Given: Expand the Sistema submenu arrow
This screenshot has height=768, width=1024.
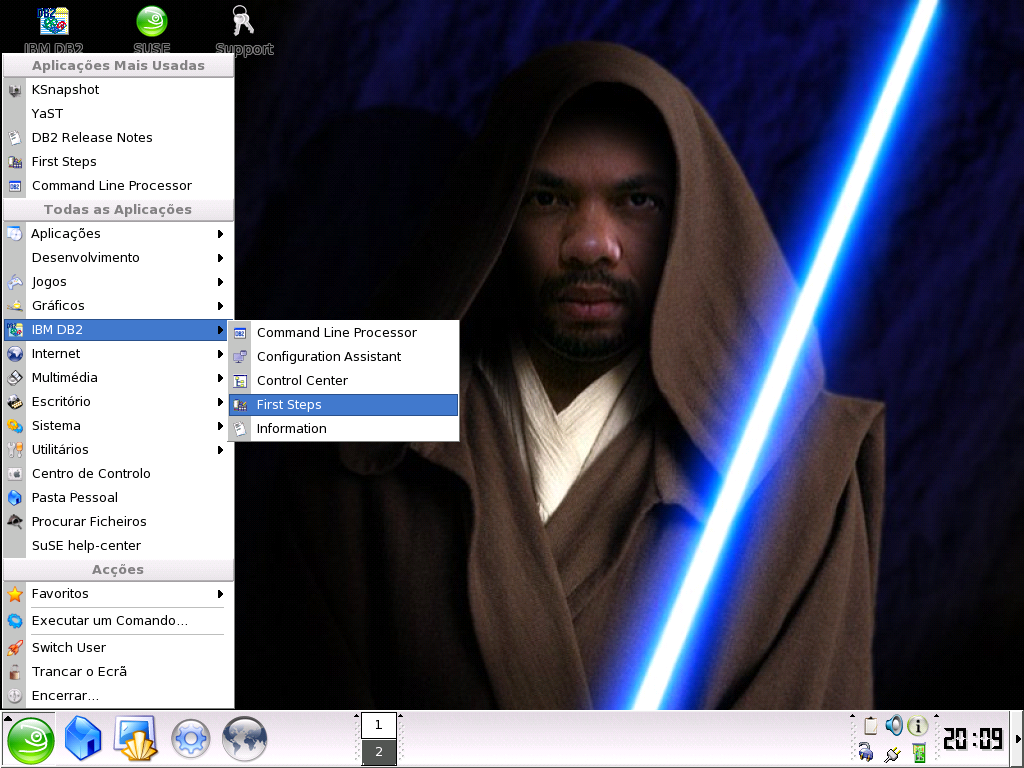Looking at the screenshot, I should point(220,426).
